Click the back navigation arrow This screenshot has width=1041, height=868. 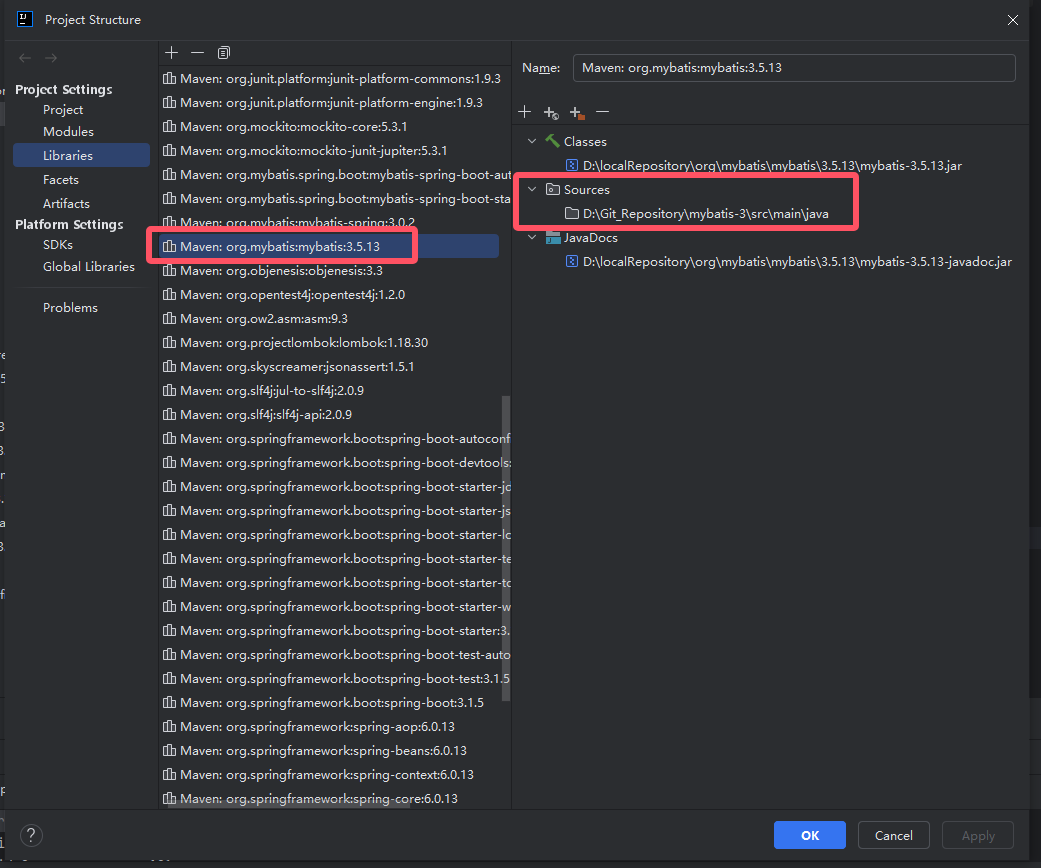25,58
